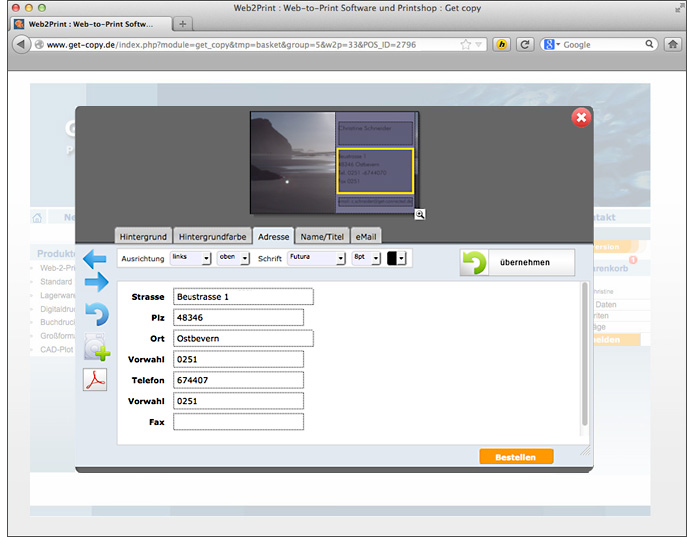Switch to the Hintergrundfarbe tab
Viewport: 690px width, 537px height.
213,236
